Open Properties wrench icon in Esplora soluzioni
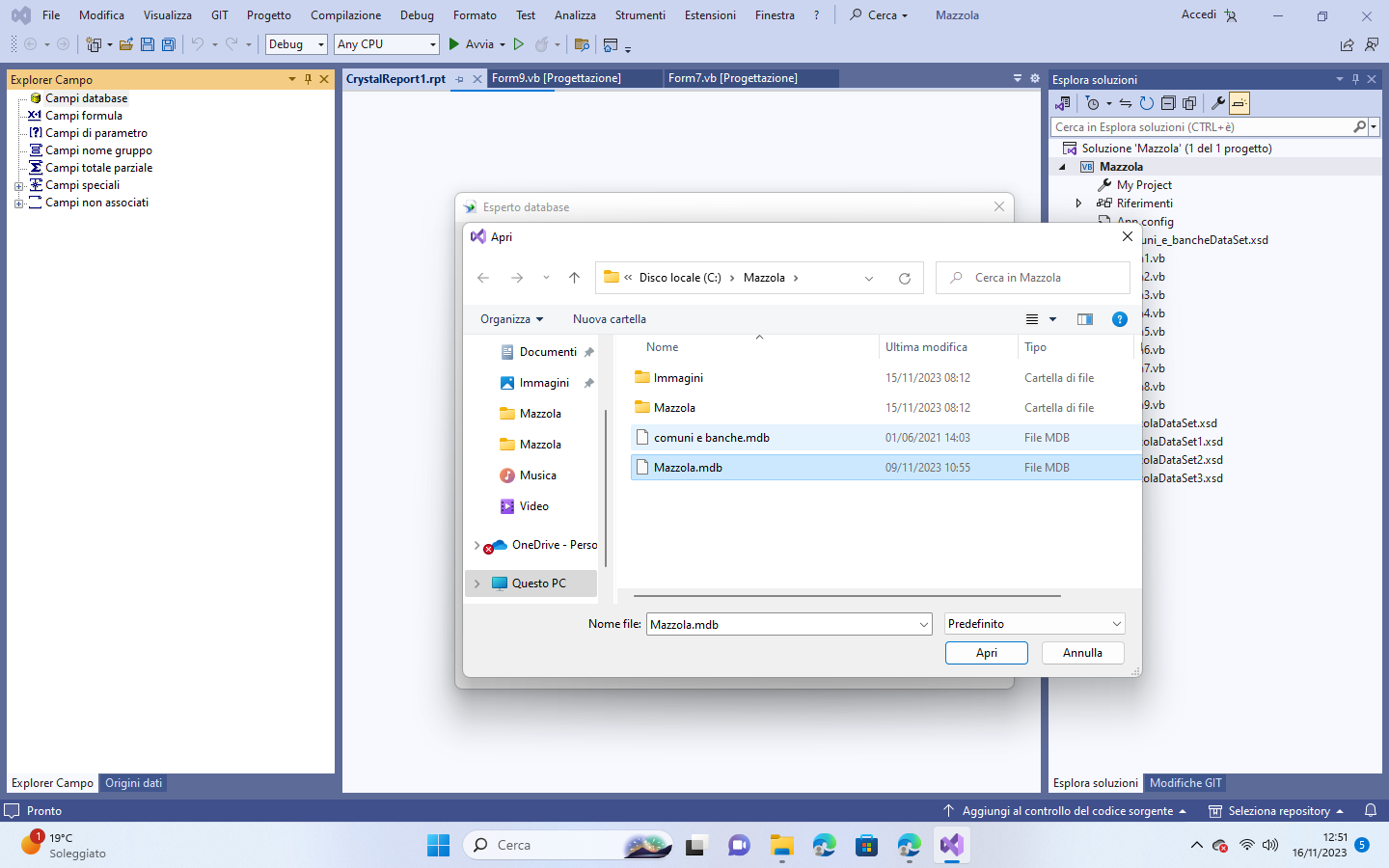Image resolution: width=1389 pixels, height=868 pixels. (1218, 103)
